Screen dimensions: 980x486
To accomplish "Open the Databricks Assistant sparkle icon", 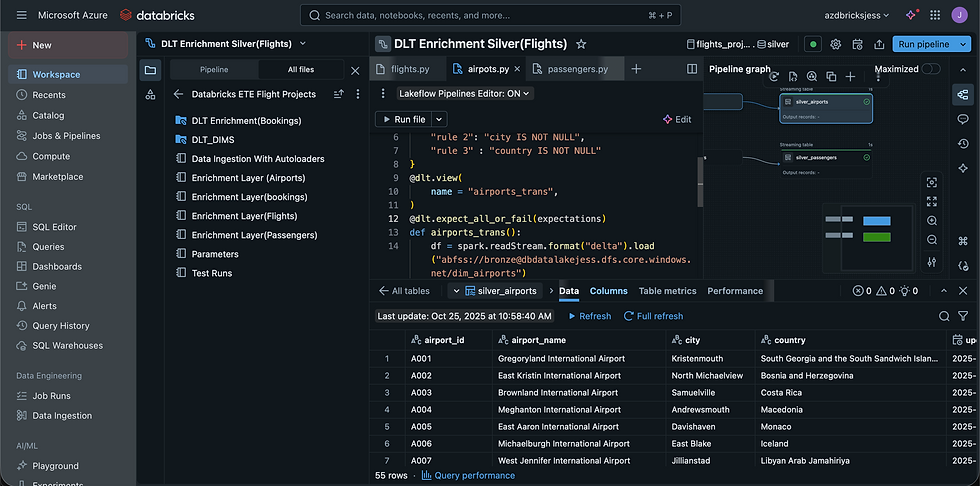I will tap(912, 15).
